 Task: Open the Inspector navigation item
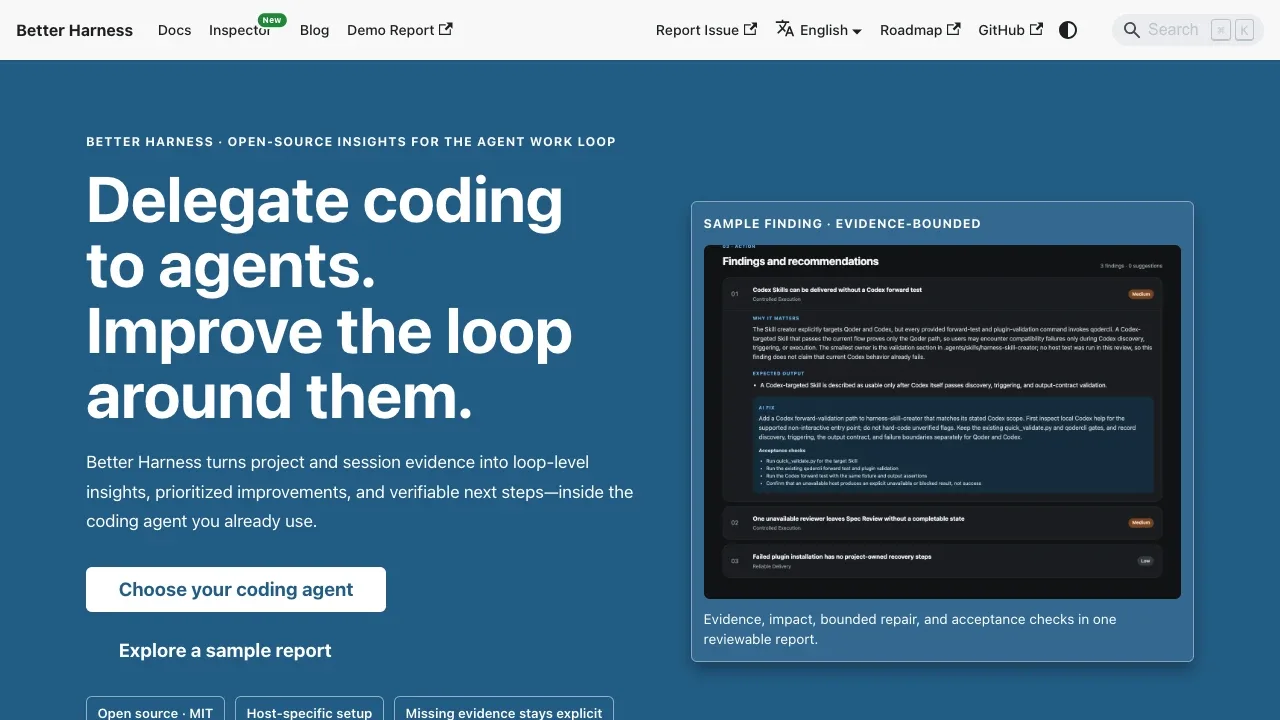(x=240, y=30)
